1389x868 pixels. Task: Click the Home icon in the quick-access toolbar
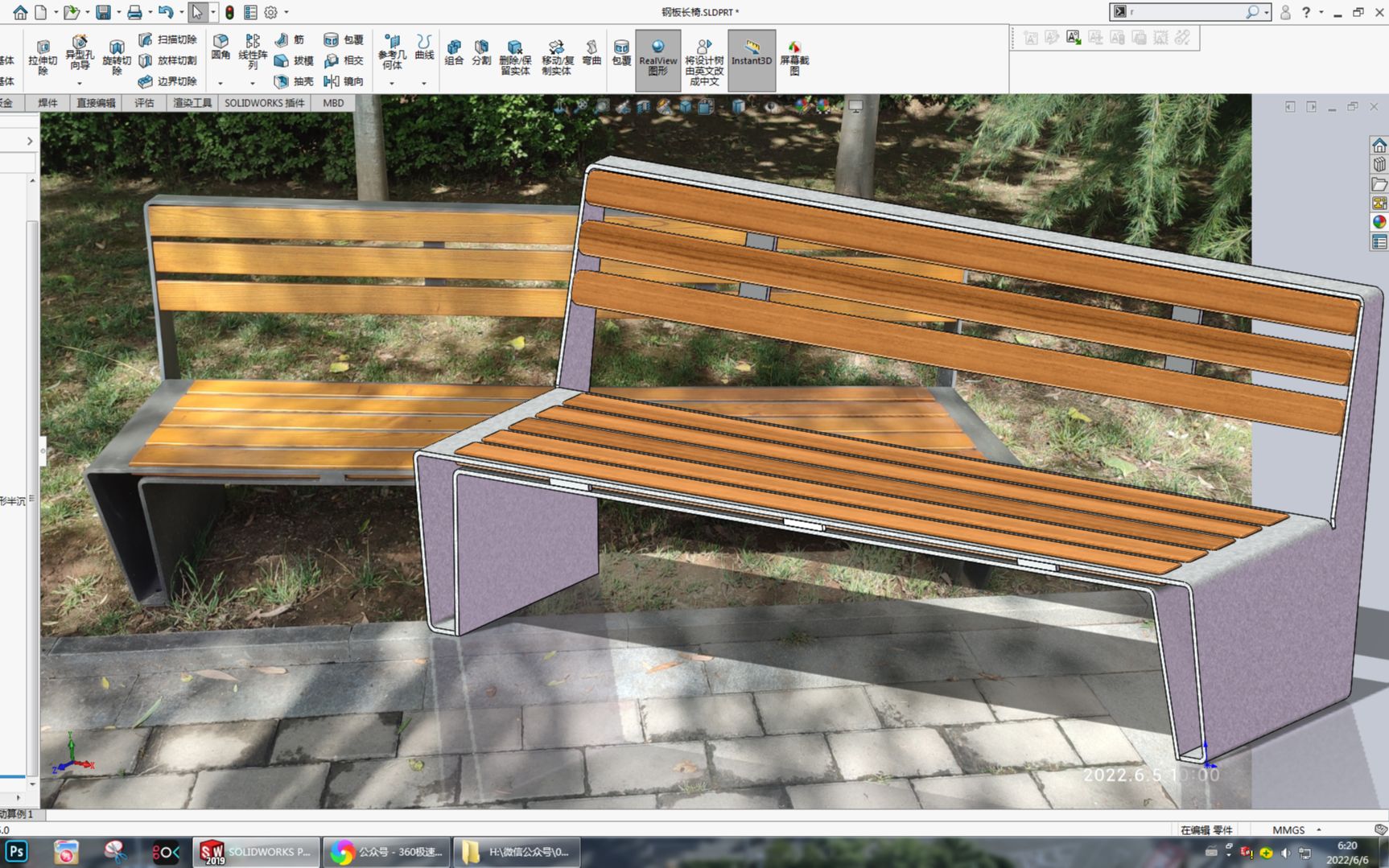(x=20, y=12)
